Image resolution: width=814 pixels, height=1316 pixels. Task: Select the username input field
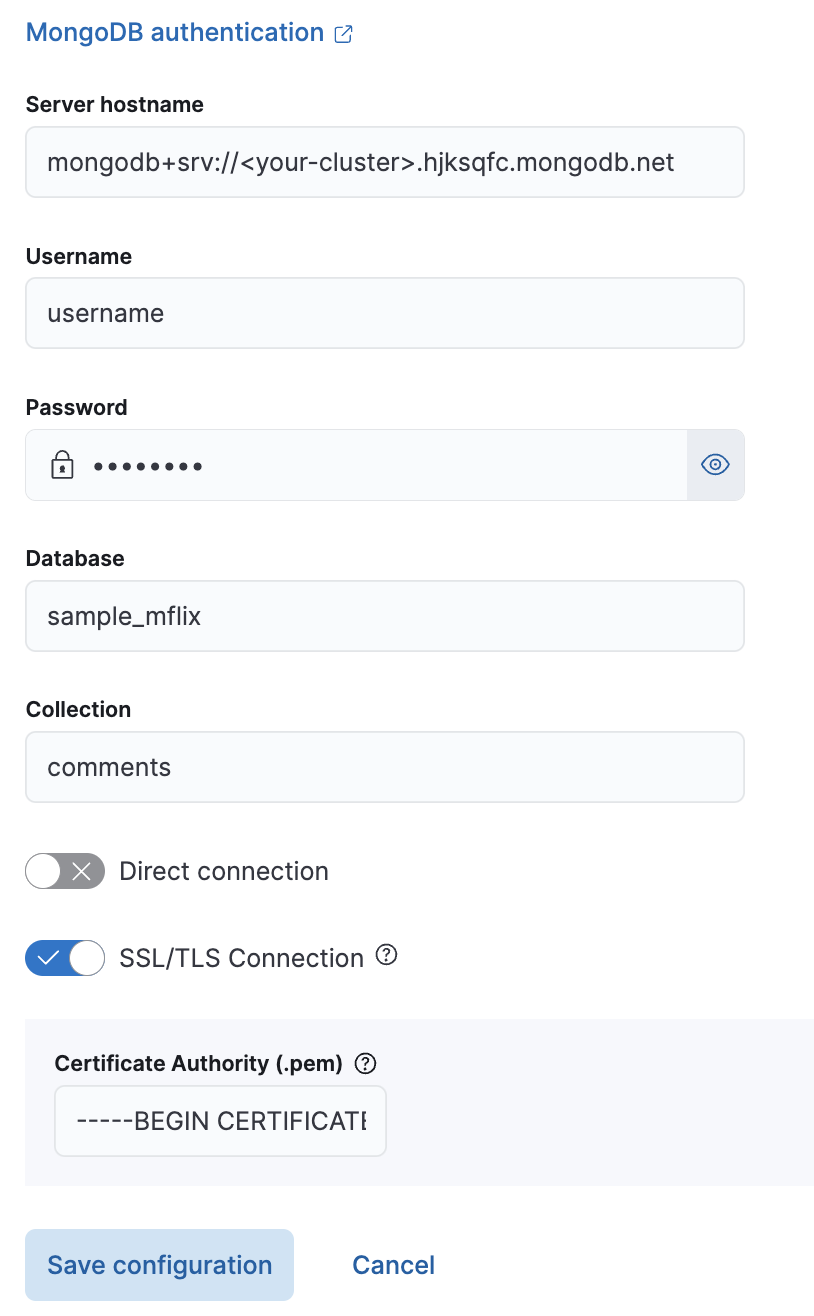point(384,313)
